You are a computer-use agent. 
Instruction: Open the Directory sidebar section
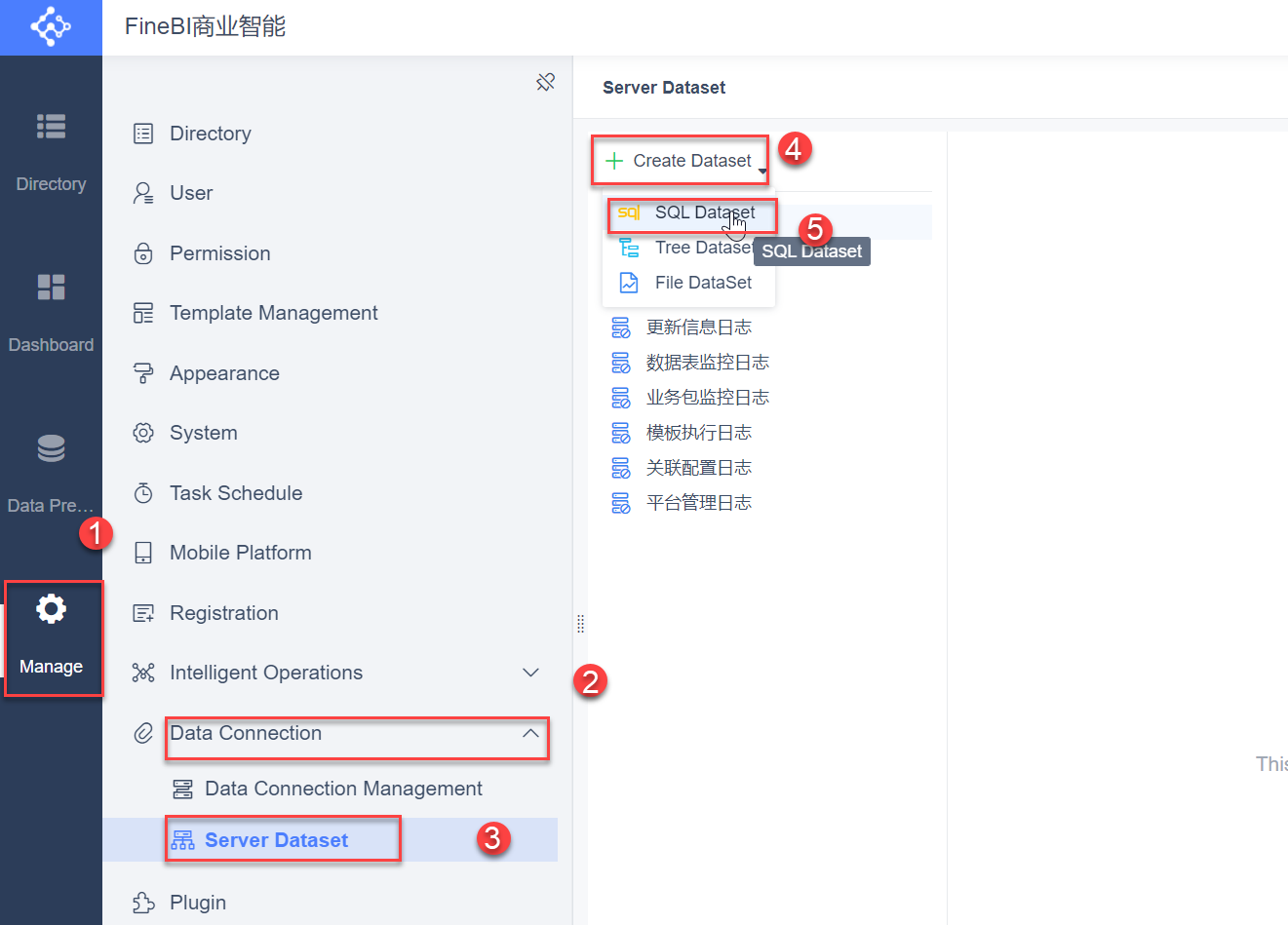coord(51,152)
